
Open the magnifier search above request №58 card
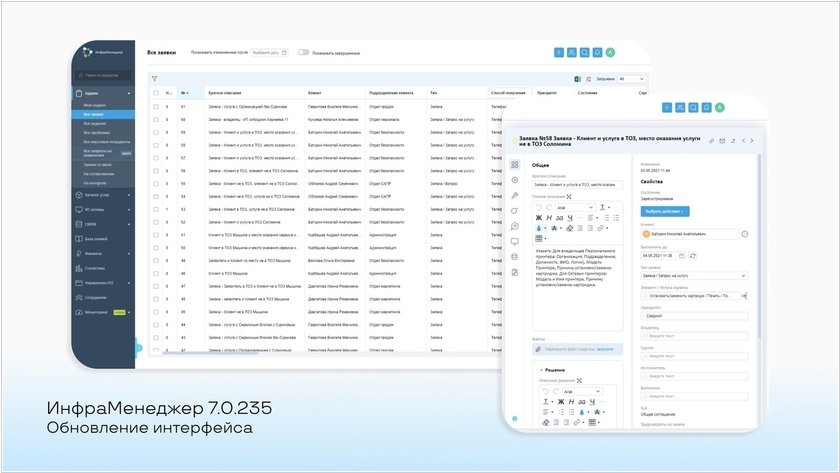point(693,108)
